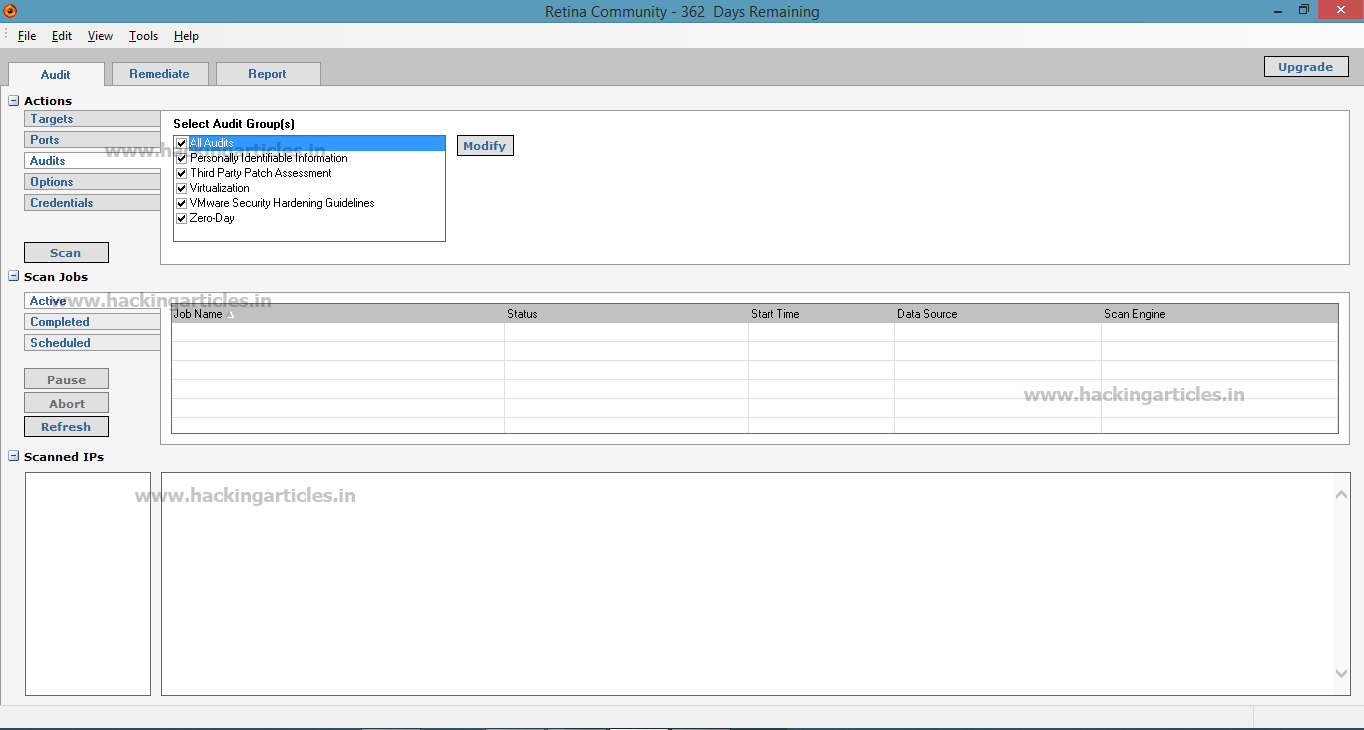
Task: Open the View menu
Action: (x=100, y=36)
